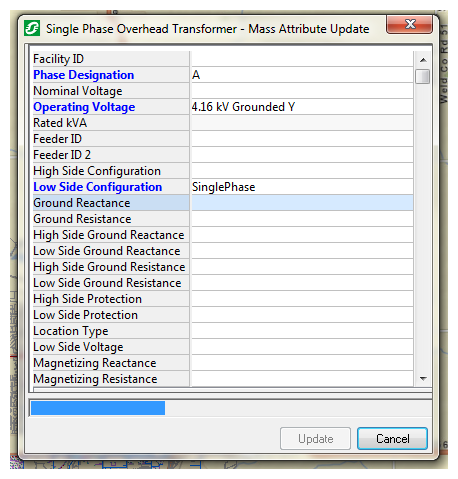Click the blue progress bar
458x479 pixels.
coord(98,408)
